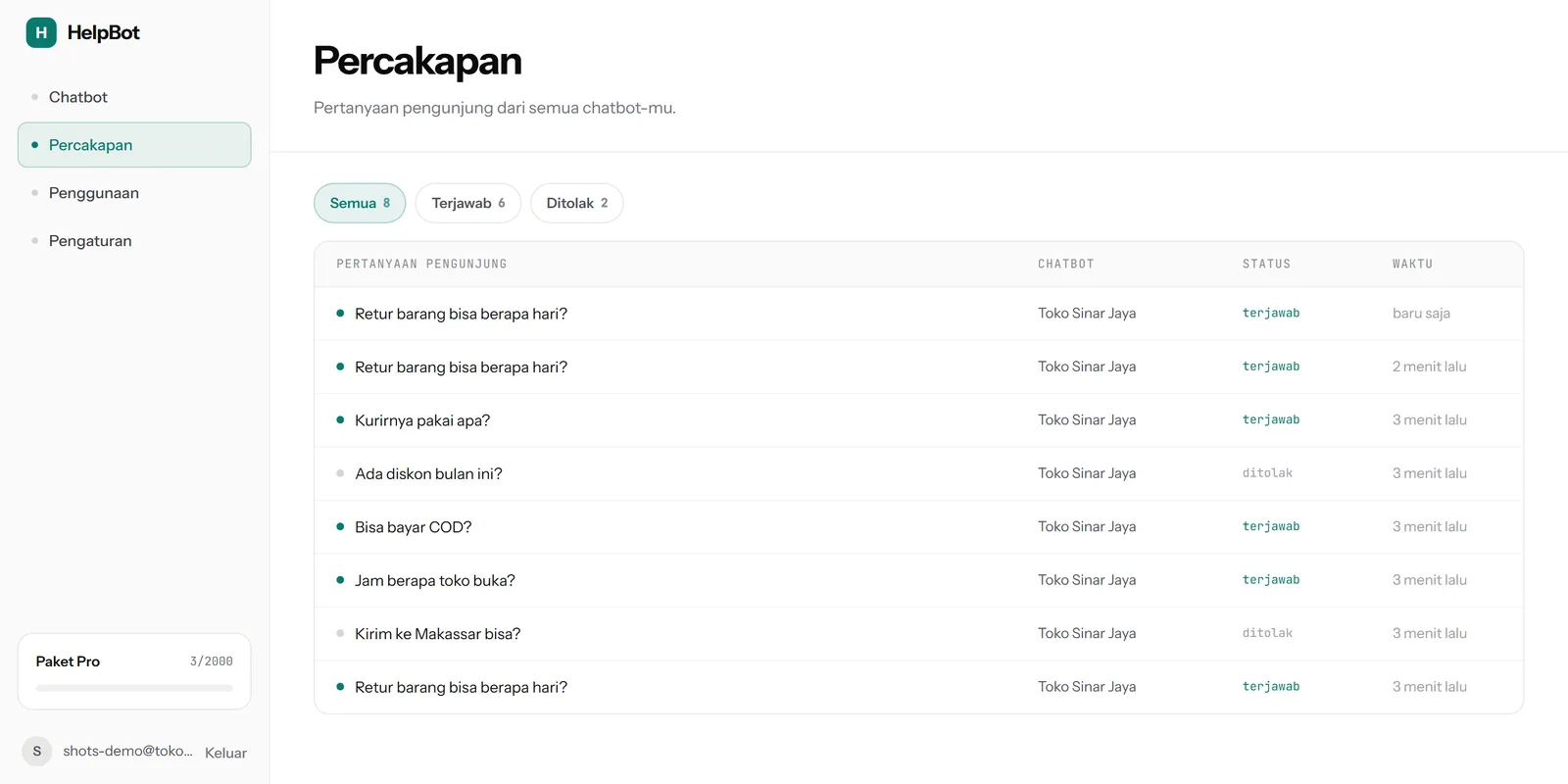Open the Retur barang row from 2 menit lalu

point(918,367)
